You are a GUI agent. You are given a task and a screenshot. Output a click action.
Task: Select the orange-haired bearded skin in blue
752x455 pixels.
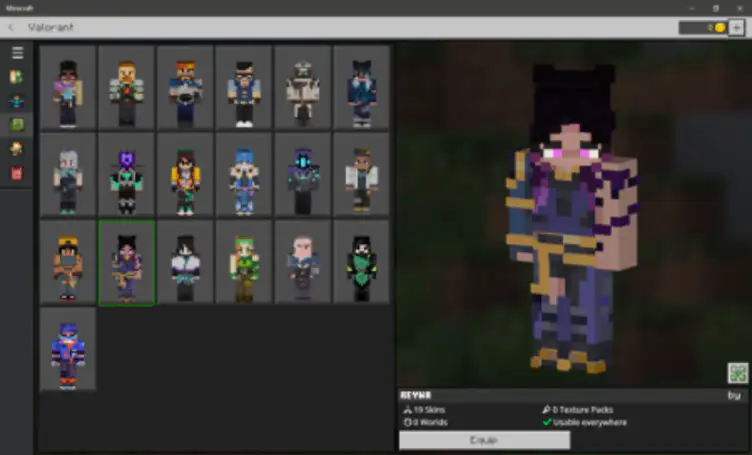185,88
